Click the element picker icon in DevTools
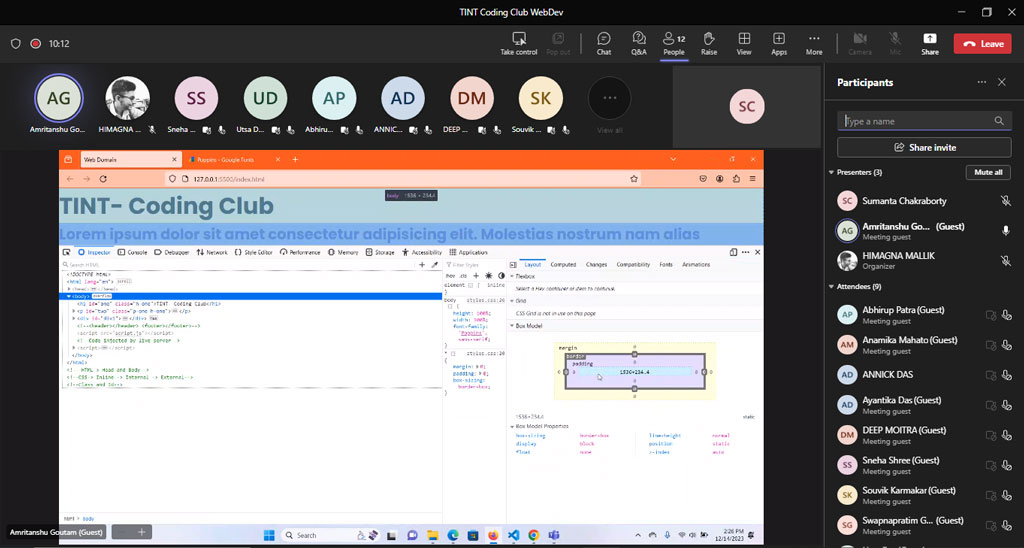Screen dimensions: 1024x548 tap(67, 252)
